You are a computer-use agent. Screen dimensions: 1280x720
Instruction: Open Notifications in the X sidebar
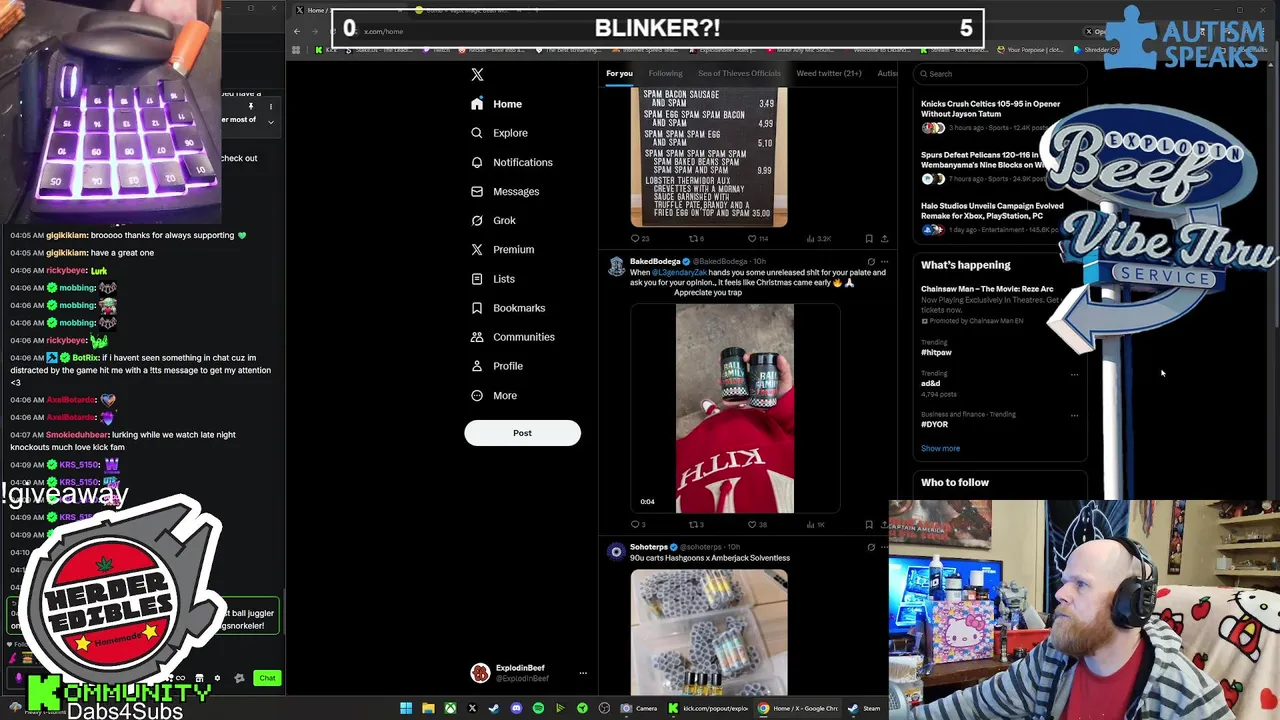511,162
